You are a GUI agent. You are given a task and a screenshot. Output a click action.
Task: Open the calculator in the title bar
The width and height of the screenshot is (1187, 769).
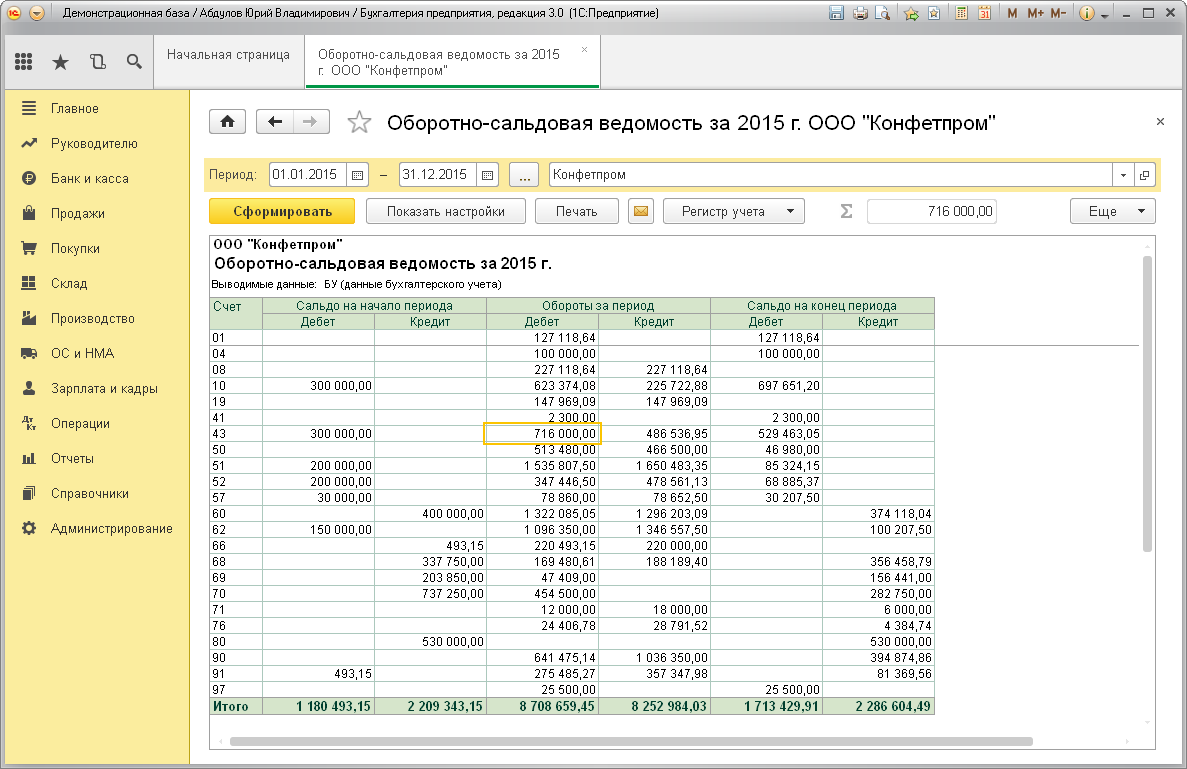962,14
